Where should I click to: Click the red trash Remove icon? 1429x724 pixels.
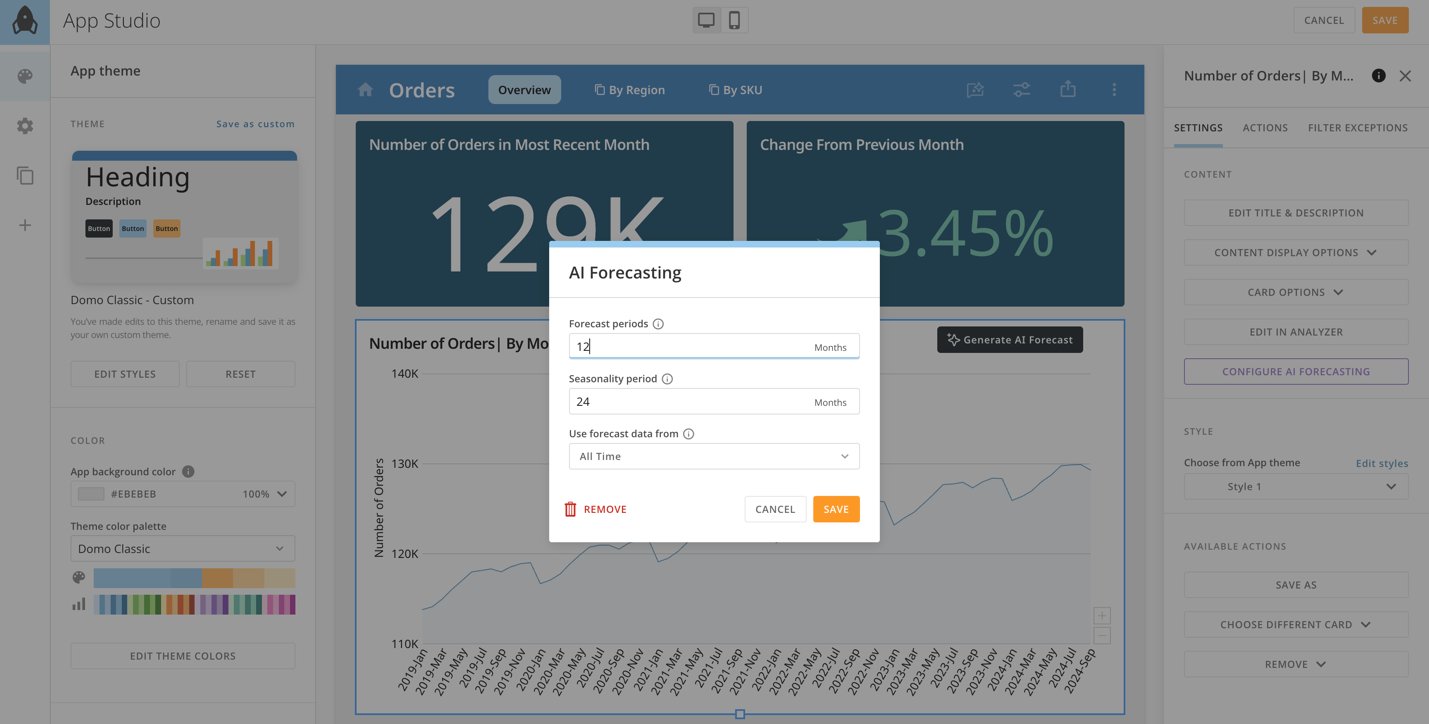pyautogui.click(x=570, y=509)
